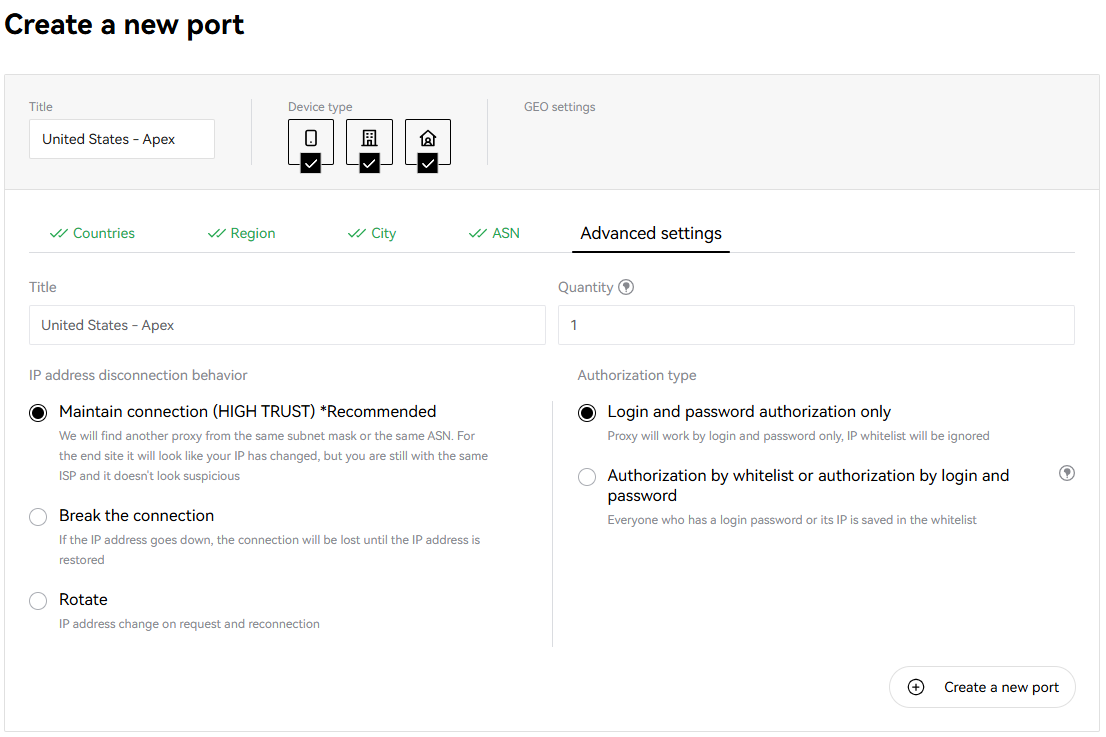Open help icon beside whitelist authorization option
The width and height of the screenshot is (1106, 737).
[1066, 473]
